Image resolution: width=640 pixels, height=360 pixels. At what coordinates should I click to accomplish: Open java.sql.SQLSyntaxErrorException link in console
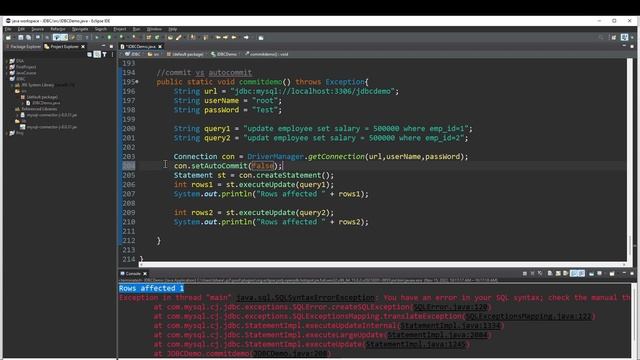(305, 298)
